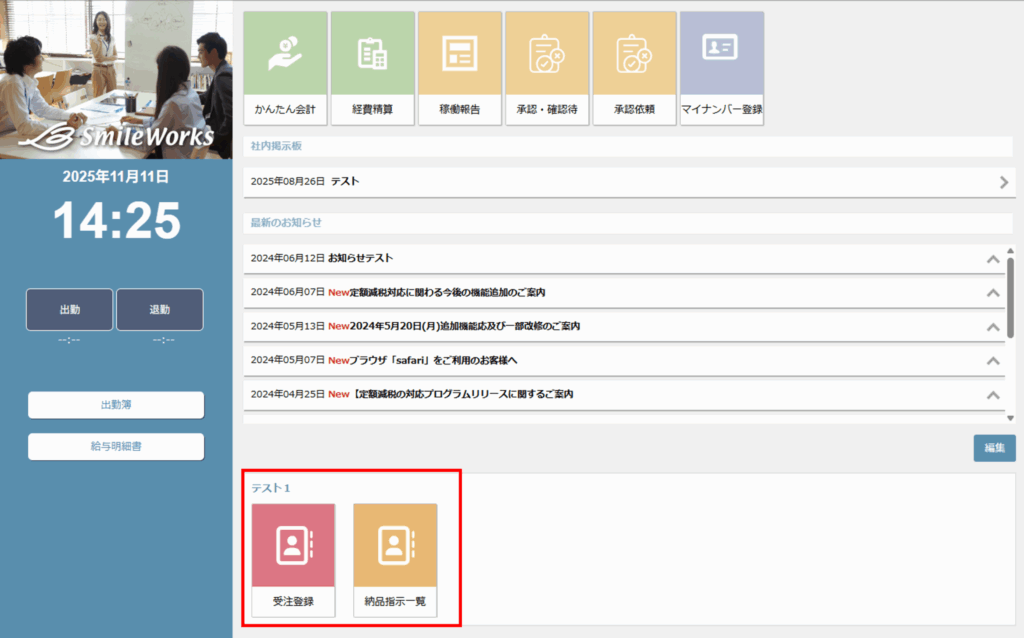
Task: Select the 承認依頼 icon tile
Action: click(634, 68)
